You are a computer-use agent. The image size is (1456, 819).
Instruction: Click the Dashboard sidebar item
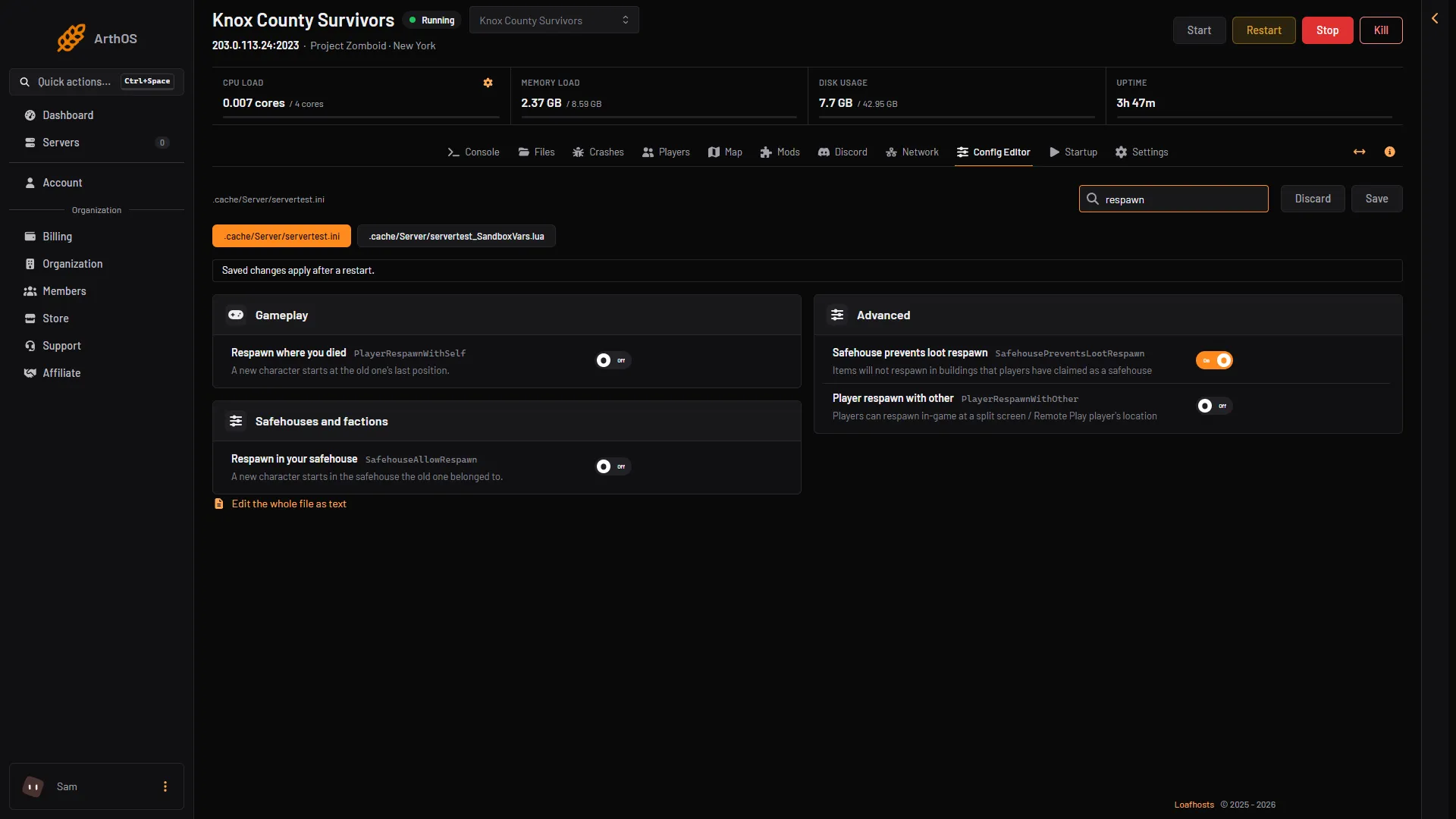tap(96, 115)
